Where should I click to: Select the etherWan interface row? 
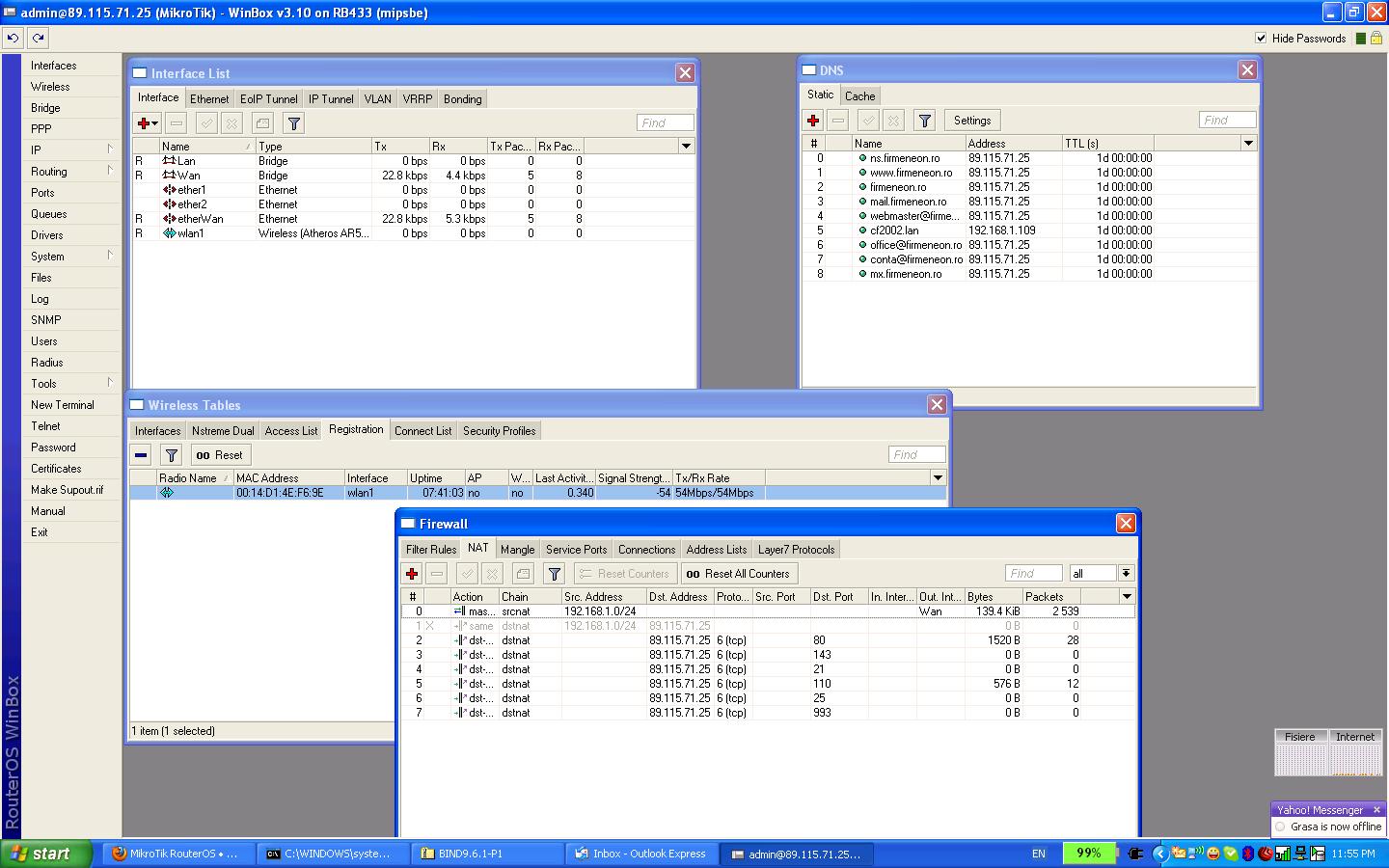(x=415, y=219)
